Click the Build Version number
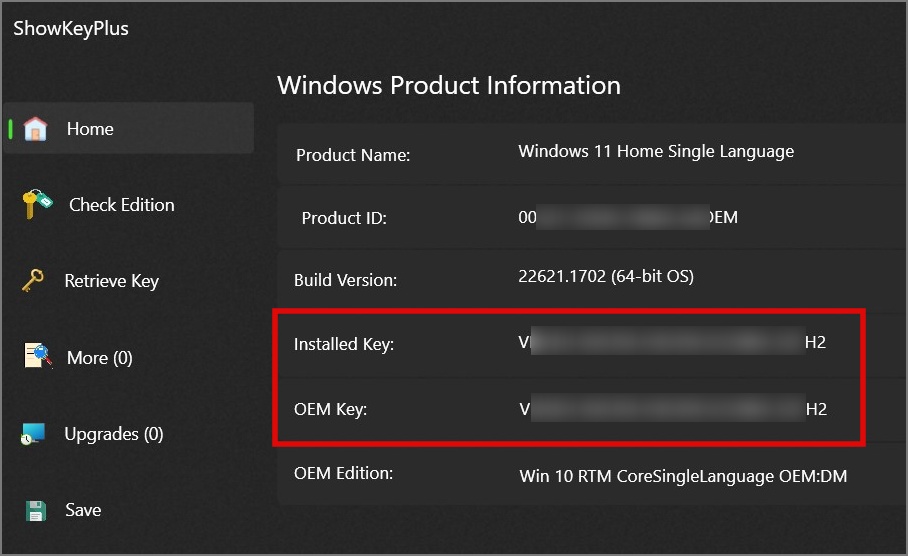Screen dimensions: 908x556 pos(606,276)
